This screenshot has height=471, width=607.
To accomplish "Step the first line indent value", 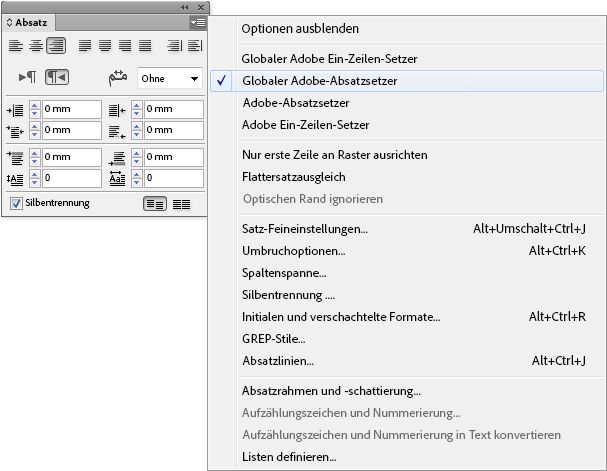I will click(x=34, y=131).
